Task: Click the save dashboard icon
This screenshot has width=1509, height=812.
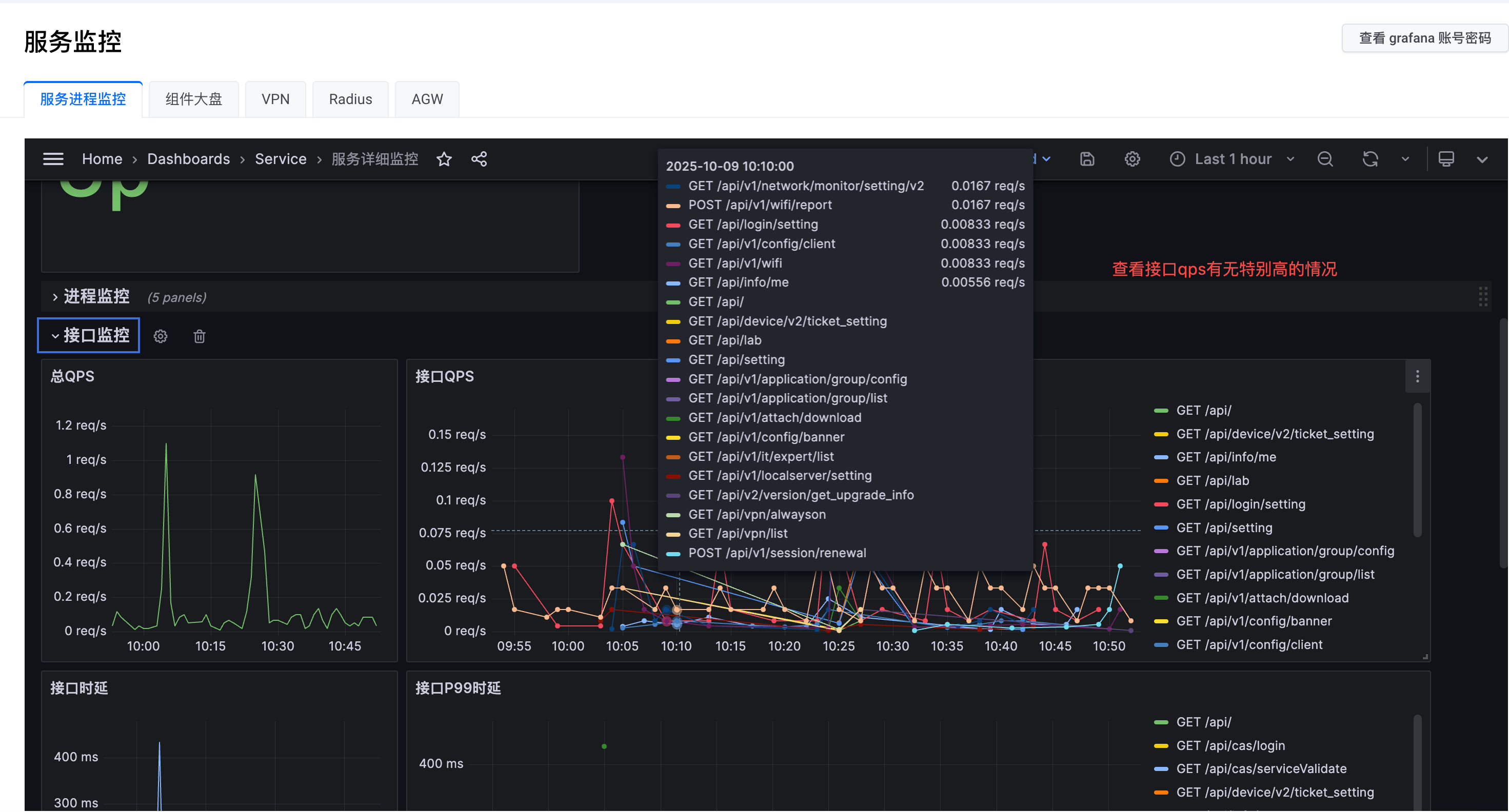Action: (x=1087, y=158)
